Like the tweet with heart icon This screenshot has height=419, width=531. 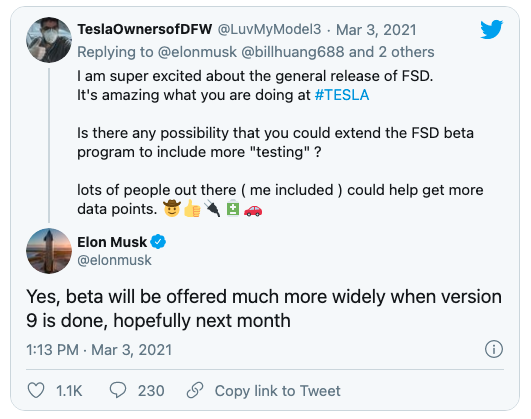(x=36, y=390)
